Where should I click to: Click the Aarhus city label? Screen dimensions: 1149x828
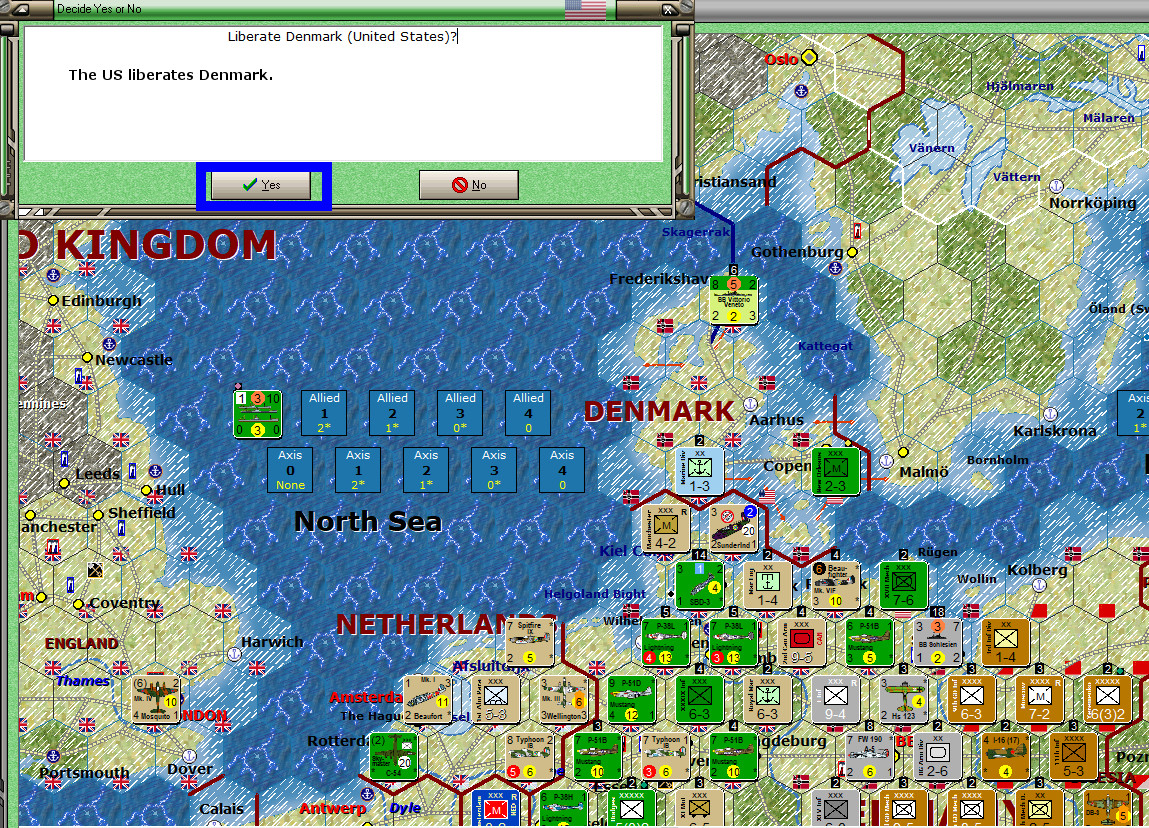pos(776,420)
